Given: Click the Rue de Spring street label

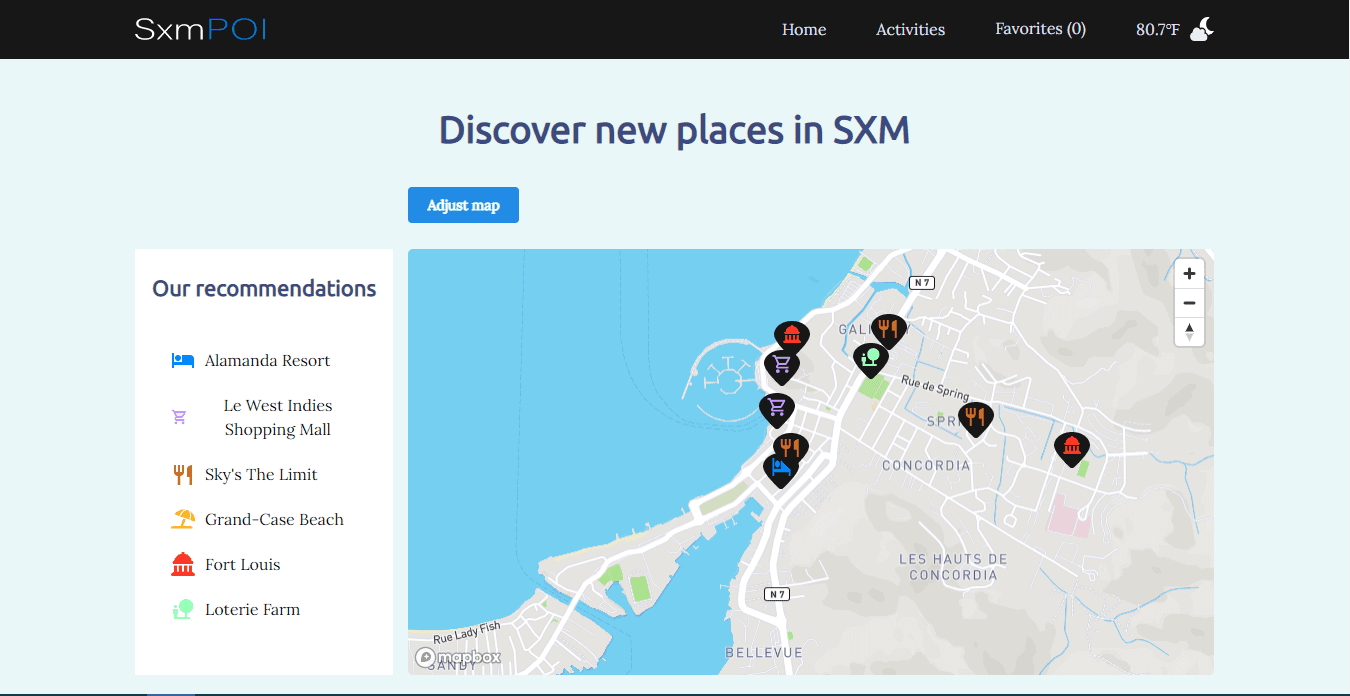Looking at the screenshot, I should pyautogui.click(x=935, y=388).
